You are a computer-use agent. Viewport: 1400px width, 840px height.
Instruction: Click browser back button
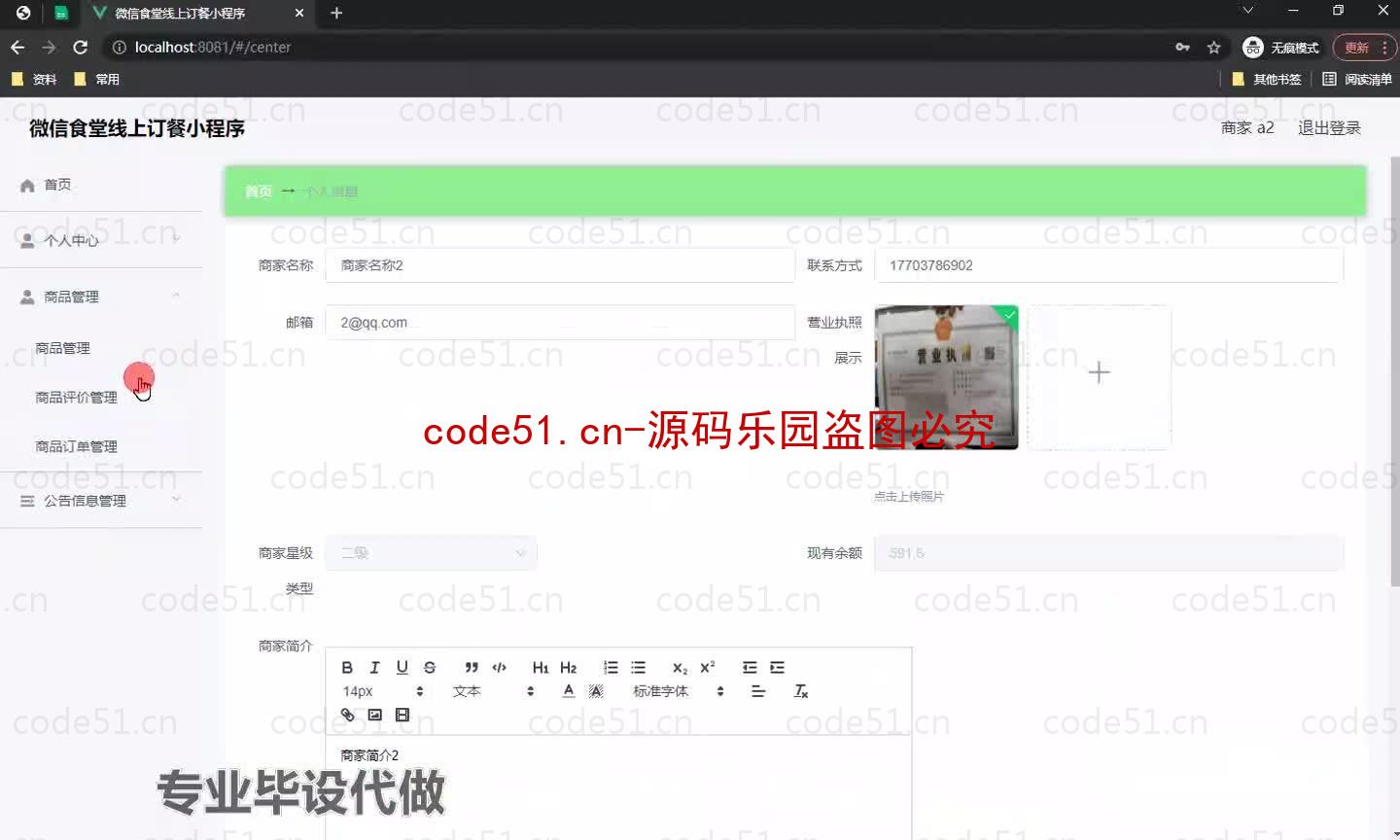pyautogui.click(x=17, y=47)
